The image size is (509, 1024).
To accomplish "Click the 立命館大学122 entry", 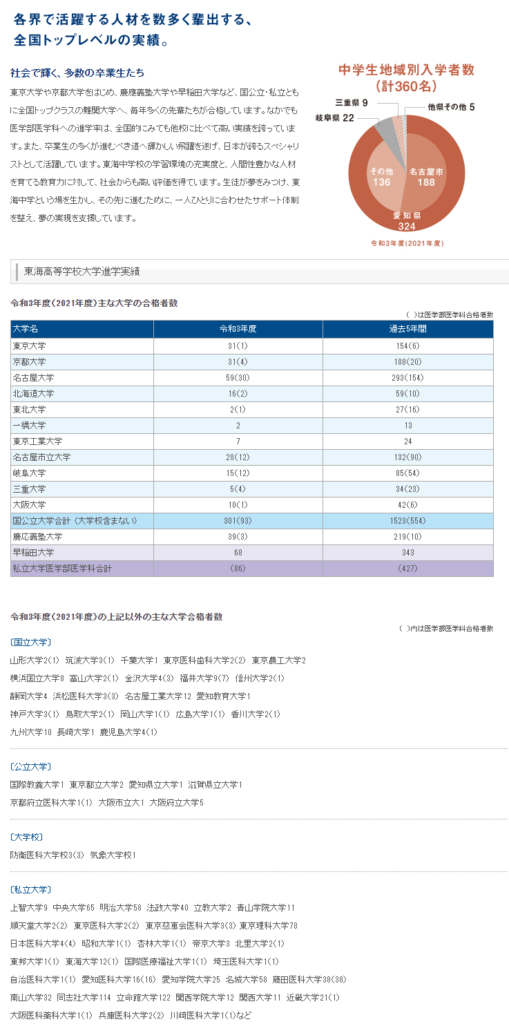I will (143, 998).
